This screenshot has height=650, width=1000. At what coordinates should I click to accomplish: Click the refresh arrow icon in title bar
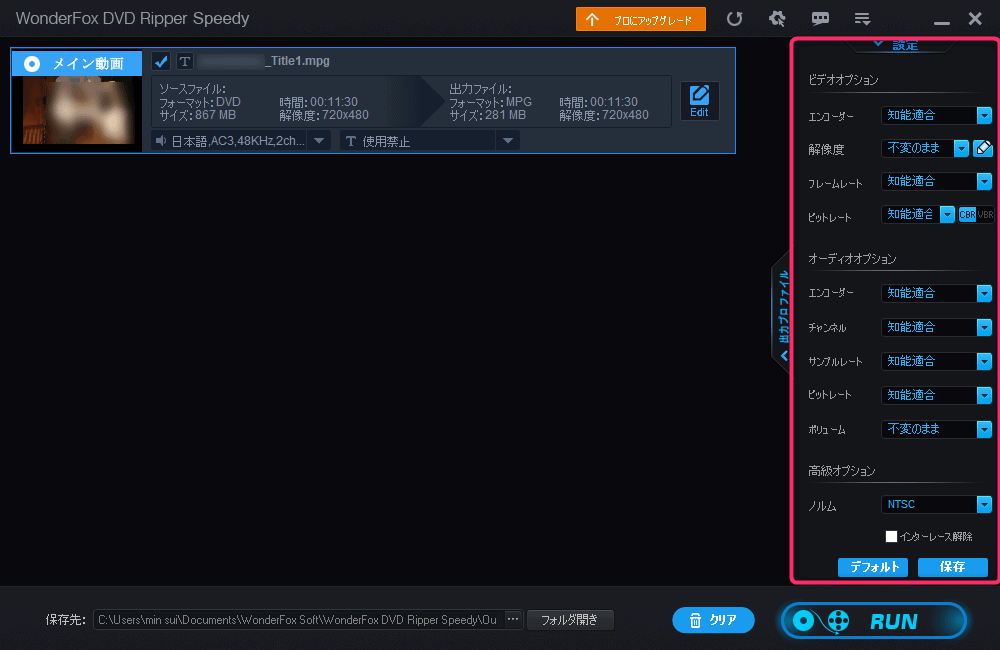click(x=735, y=19)
